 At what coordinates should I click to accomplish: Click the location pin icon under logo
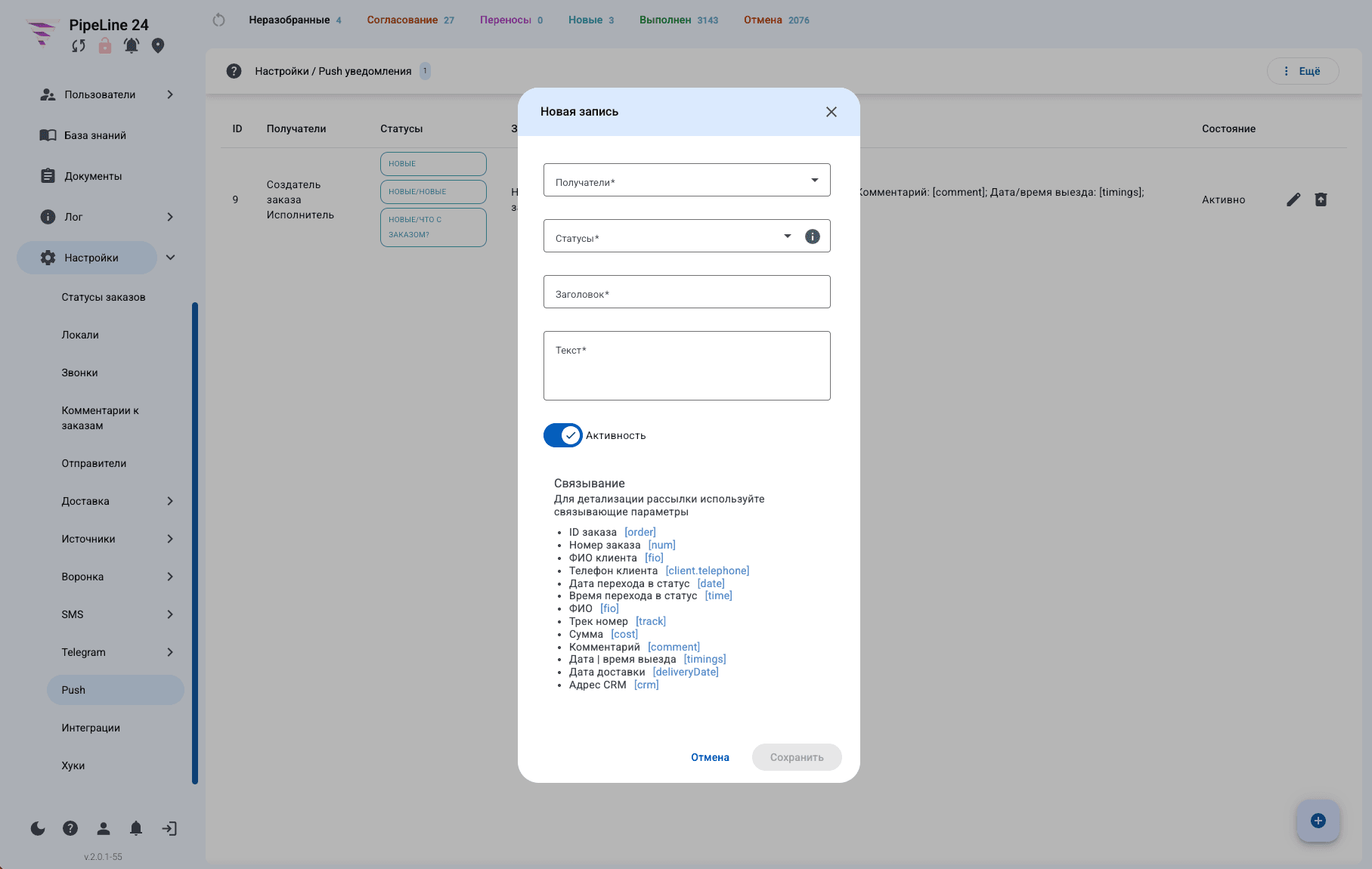coord(158,46)
